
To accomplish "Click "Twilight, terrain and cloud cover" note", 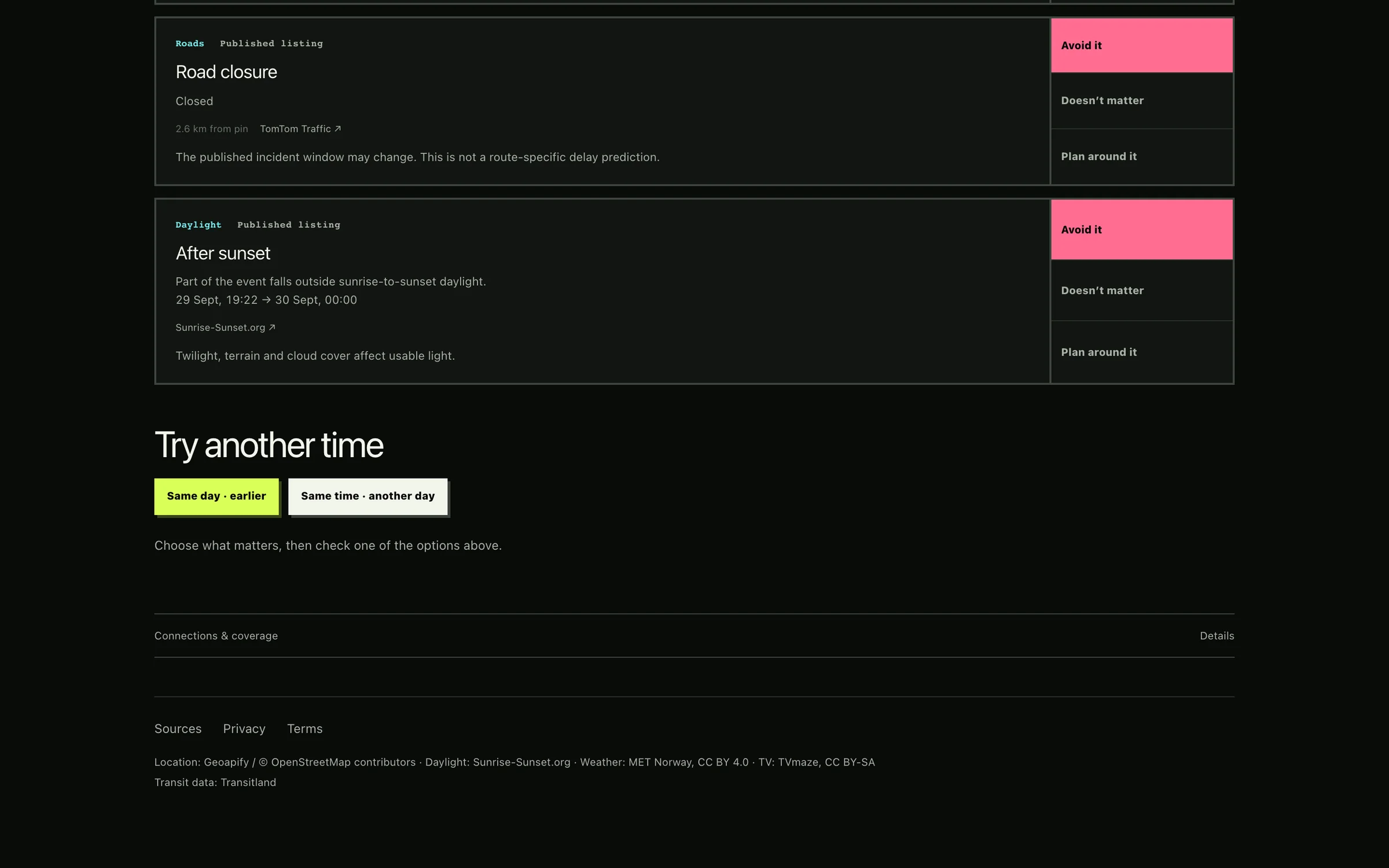I will (x=315, y=356).
